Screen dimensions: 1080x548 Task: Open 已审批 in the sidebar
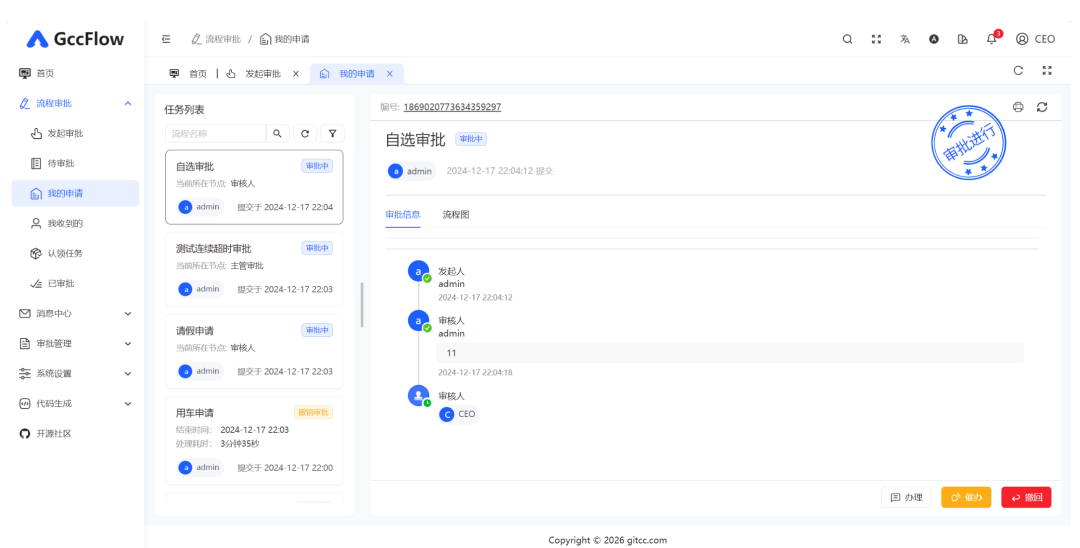point(75,283)
